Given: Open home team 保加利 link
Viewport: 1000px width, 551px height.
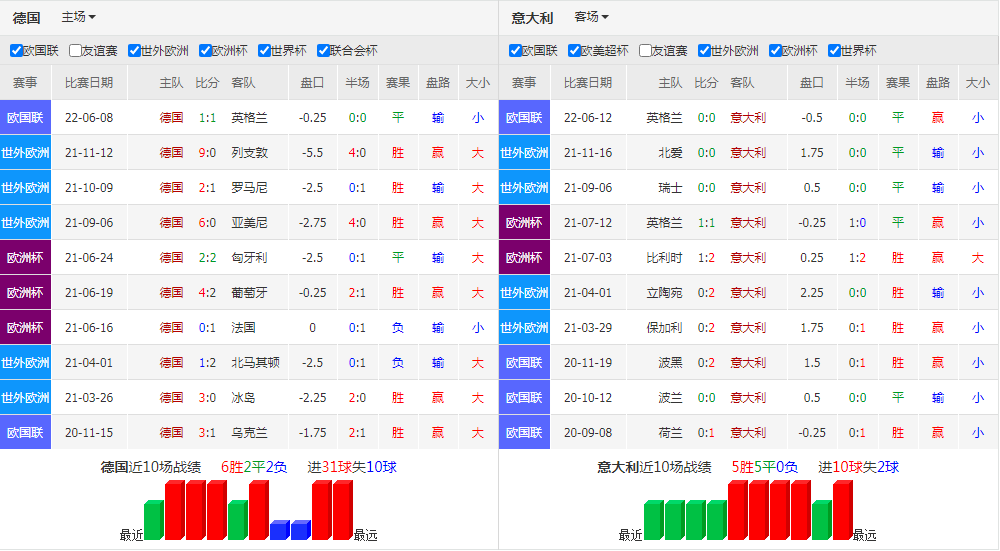Looking at the screenshot, I should pyautogui.click(x=665, y=328).
